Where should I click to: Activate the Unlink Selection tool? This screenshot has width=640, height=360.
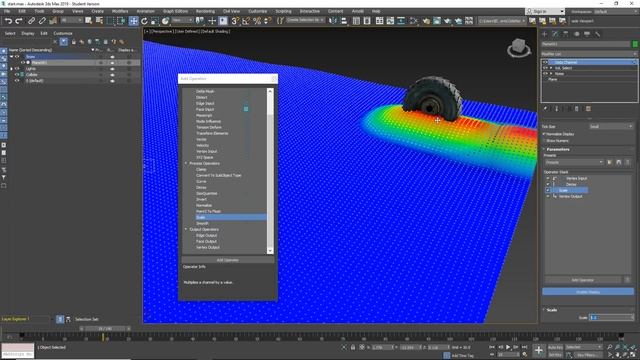[42, 21]
